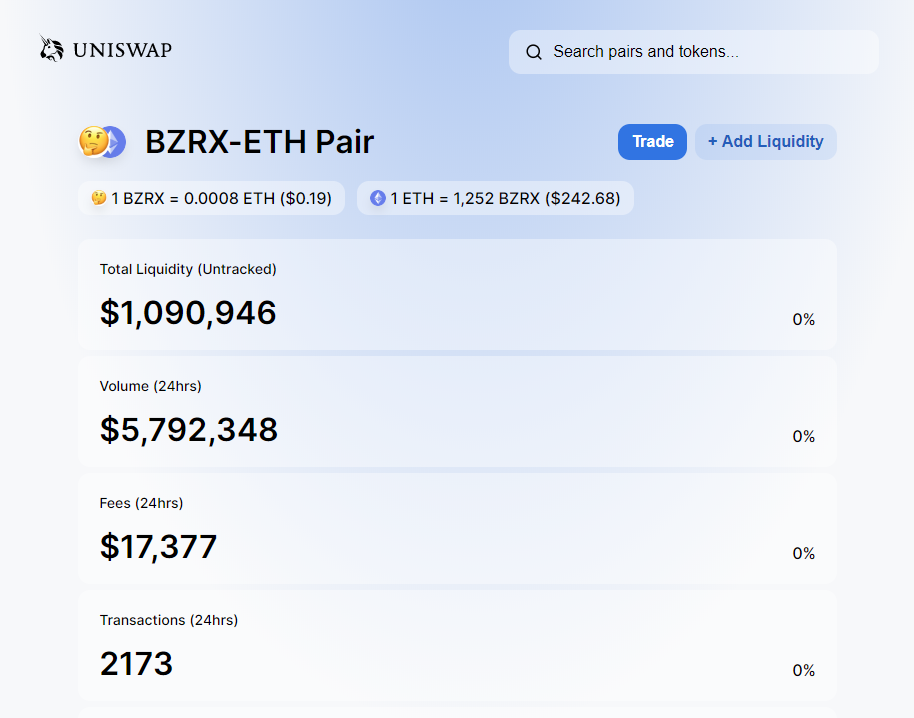Click the UNISWAP wordmark text

[122, 50]
